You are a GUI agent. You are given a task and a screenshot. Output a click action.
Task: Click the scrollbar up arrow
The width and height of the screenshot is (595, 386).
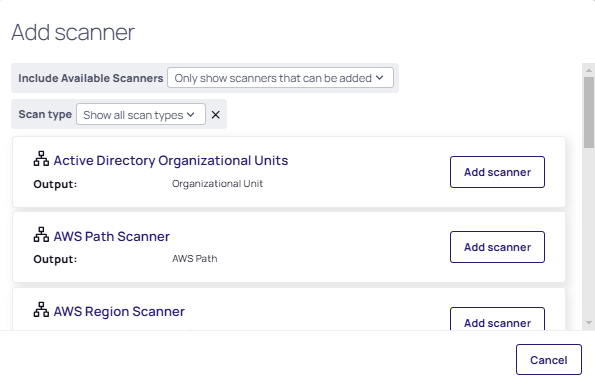pos(589,71)
